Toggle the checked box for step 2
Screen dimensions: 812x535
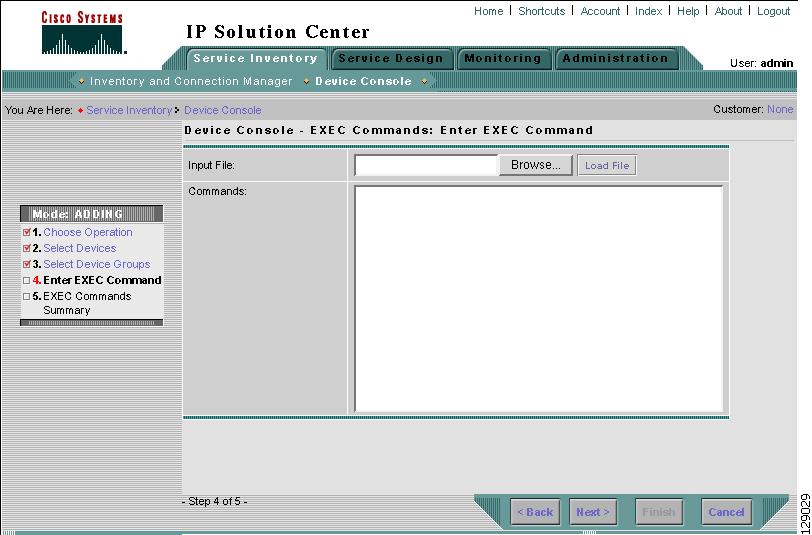(x=27, y=248)
